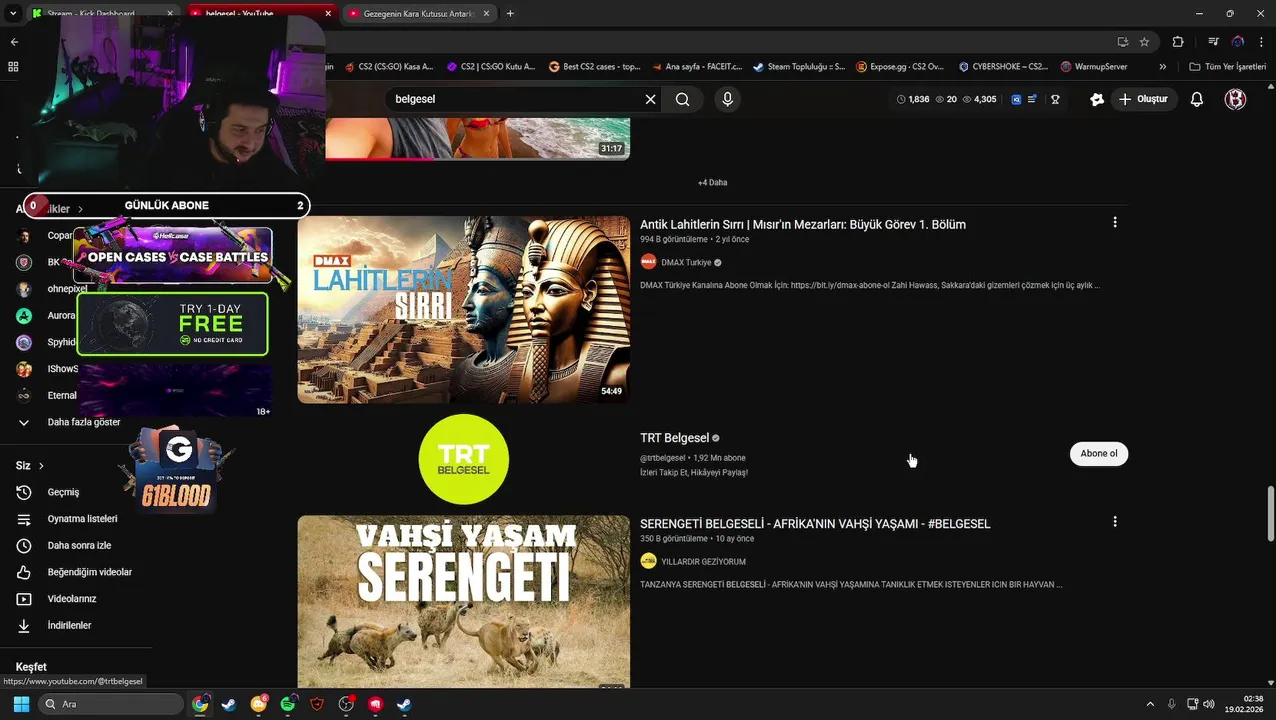Open the CS2 (CS:GO) Kasa A... bookmark
Screen dimensions: 1276x720
[388, 67]
